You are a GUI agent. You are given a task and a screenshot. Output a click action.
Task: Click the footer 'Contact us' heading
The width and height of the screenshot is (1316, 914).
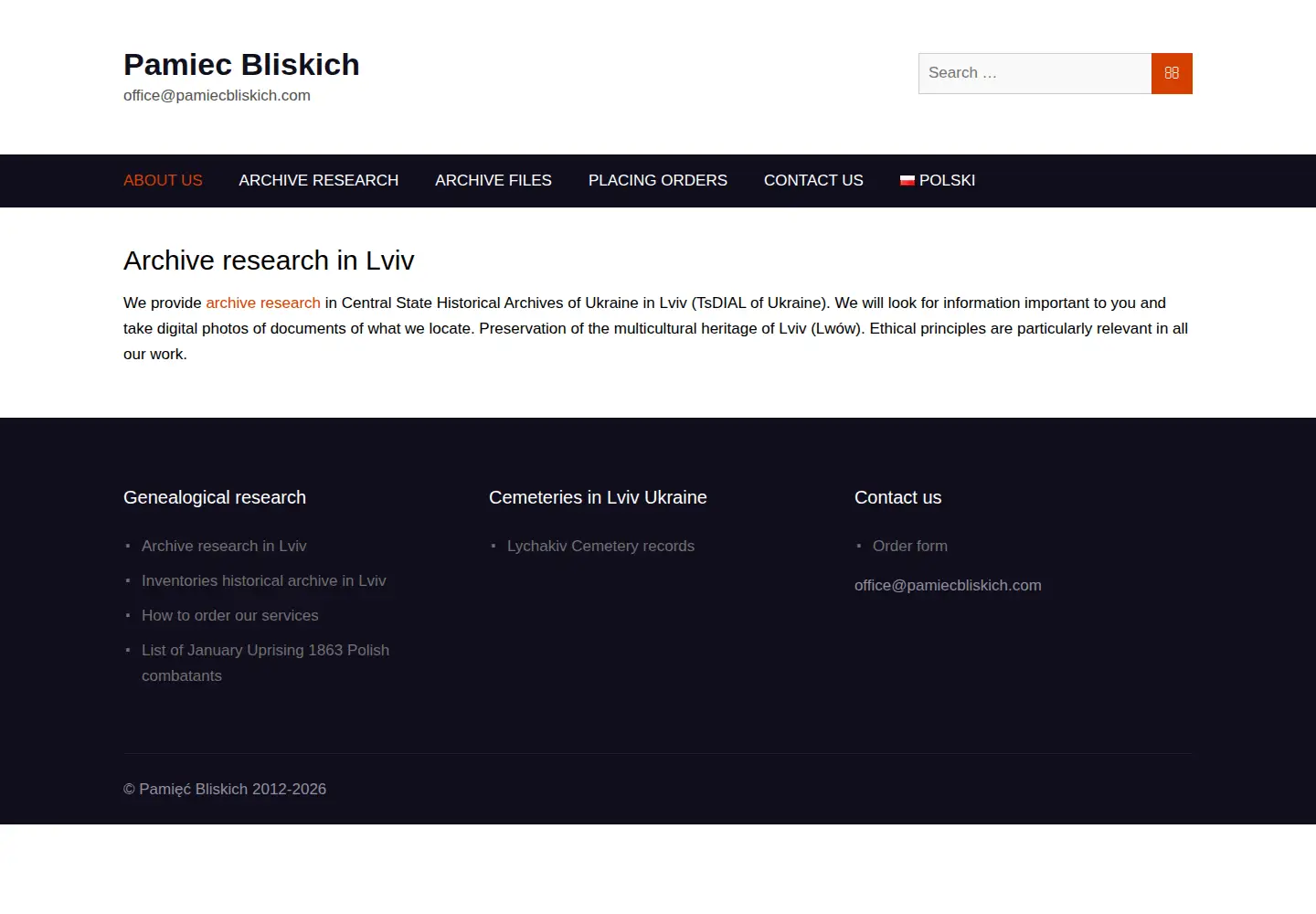point(897,497)
